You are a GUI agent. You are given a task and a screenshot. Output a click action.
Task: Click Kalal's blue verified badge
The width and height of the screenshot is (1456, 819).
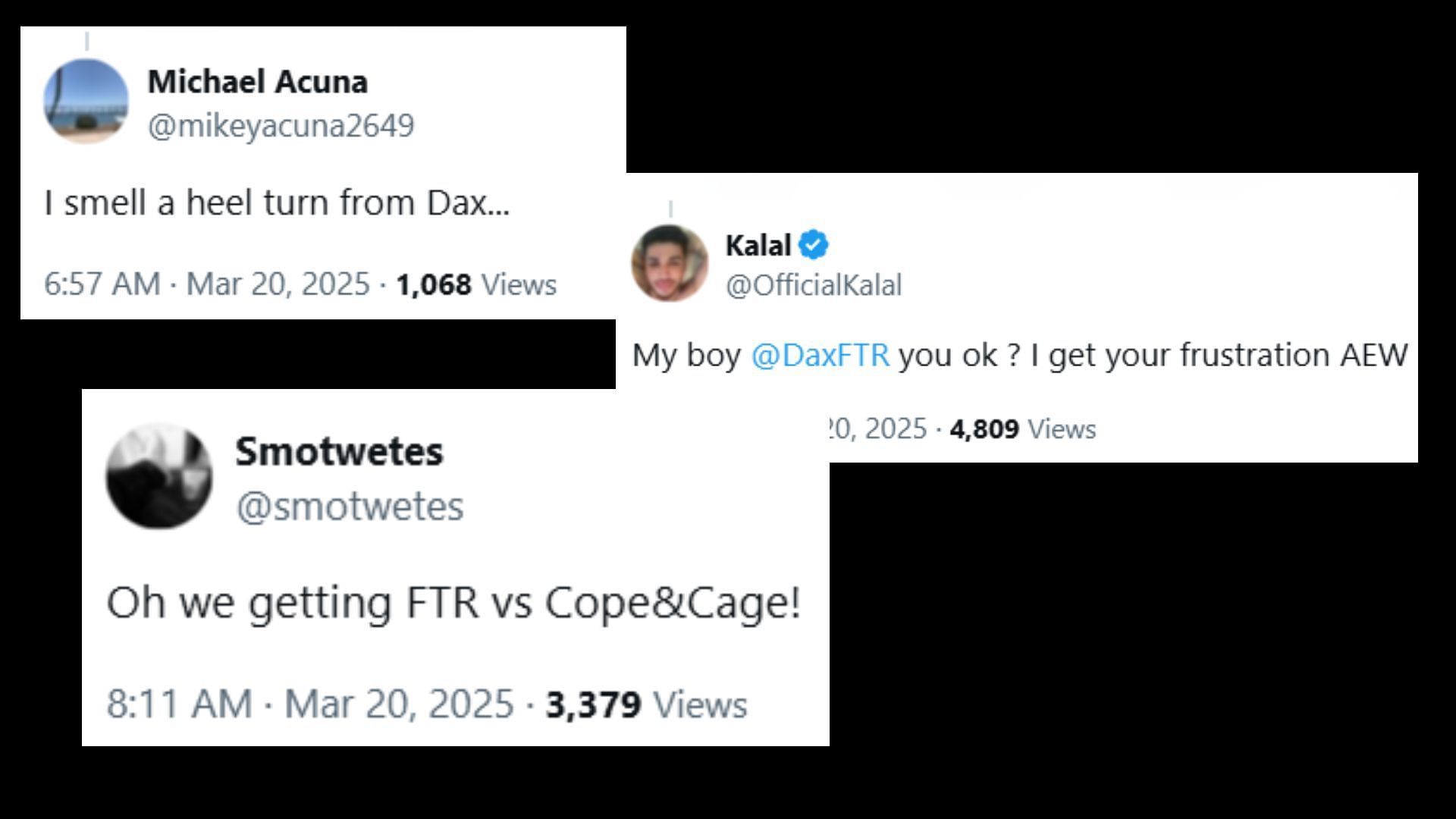point(813,246)
